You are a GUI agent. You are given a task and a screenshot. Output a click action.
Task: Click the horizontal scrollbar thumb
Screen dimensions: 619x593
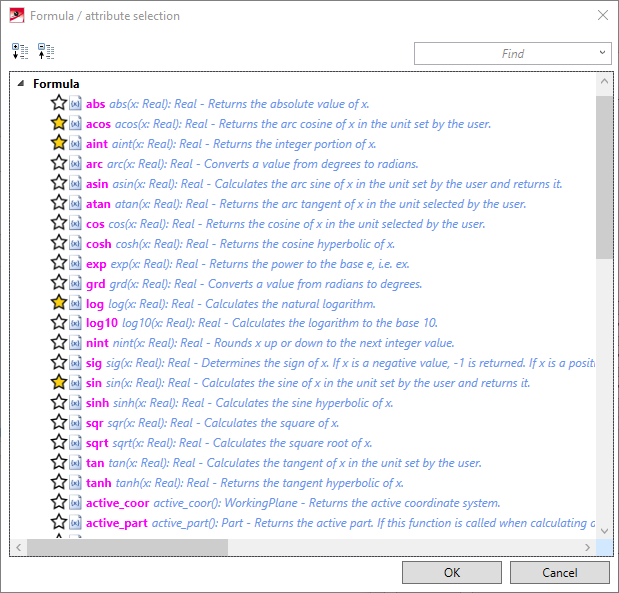127,548
